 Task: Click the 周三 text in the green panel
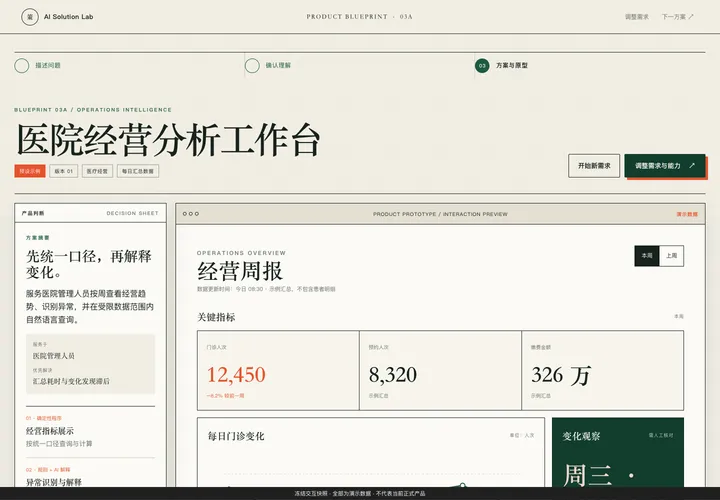(587, 475)
